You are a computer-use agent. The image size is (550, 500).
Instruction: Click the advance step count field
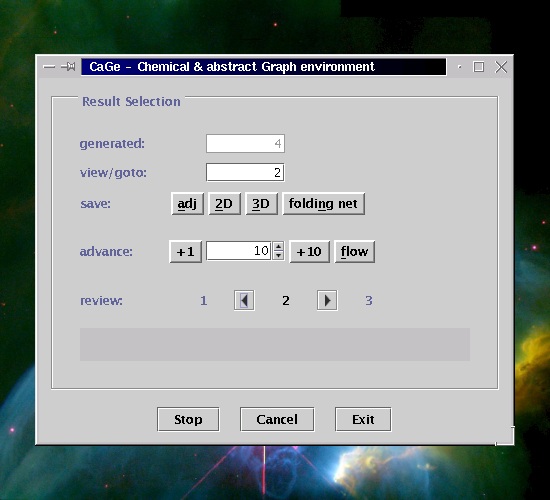coord(239,251)
